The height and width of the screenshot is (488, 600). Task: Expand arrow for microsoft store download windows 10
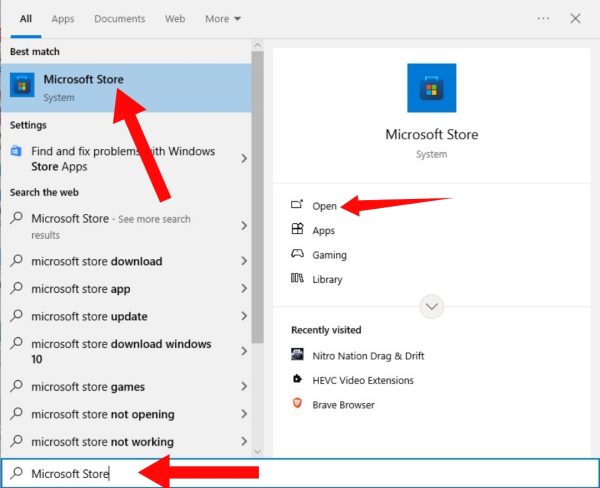pyautogui.click(x=244, y=351)
